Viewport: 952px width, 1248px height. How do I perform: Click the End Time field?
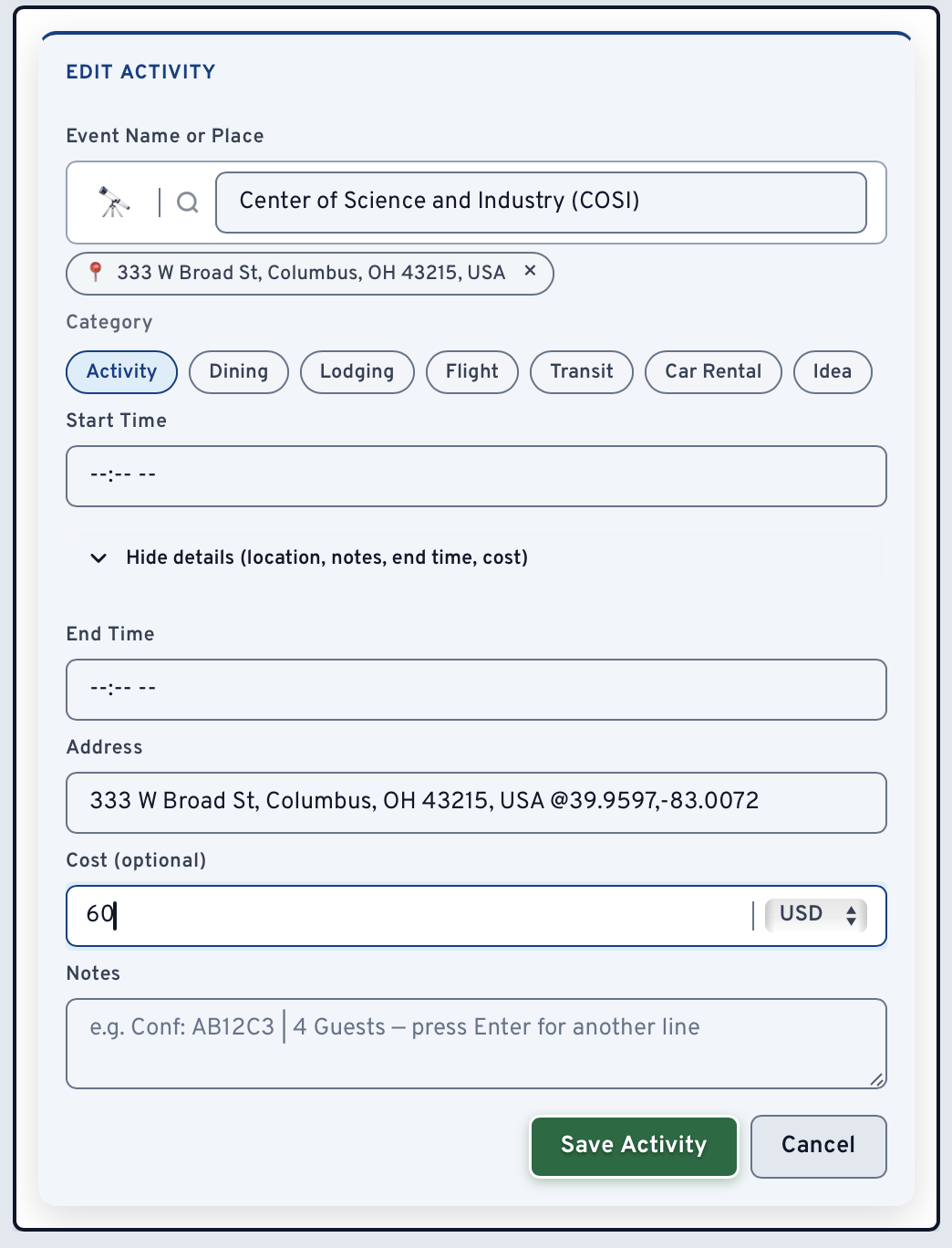point(476,690)
